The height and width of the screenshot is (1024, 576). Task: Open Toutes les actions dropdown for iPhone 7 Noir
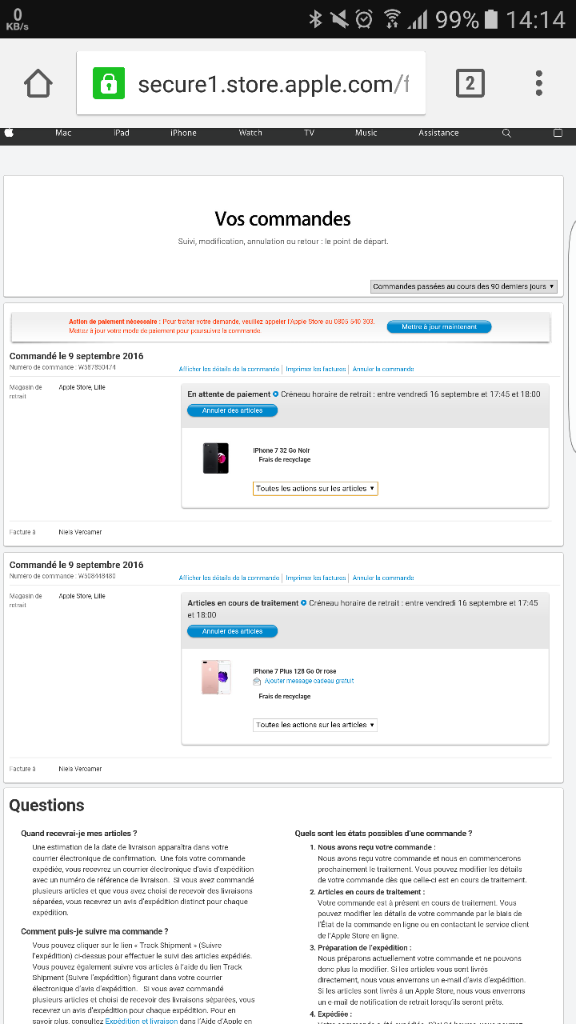pyautogui.click(x=315, y=488)
